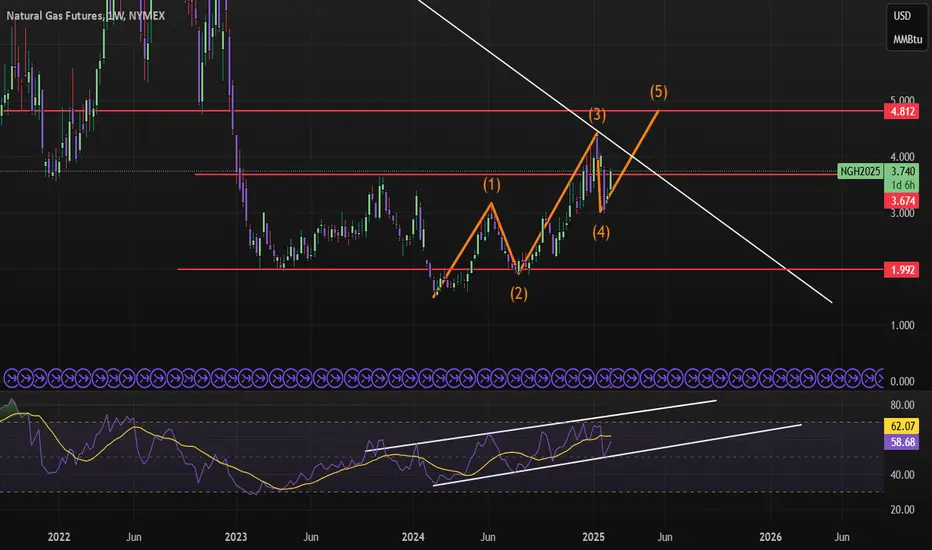
Task: Open the USD currency selector
Action: tap(902, 16)
